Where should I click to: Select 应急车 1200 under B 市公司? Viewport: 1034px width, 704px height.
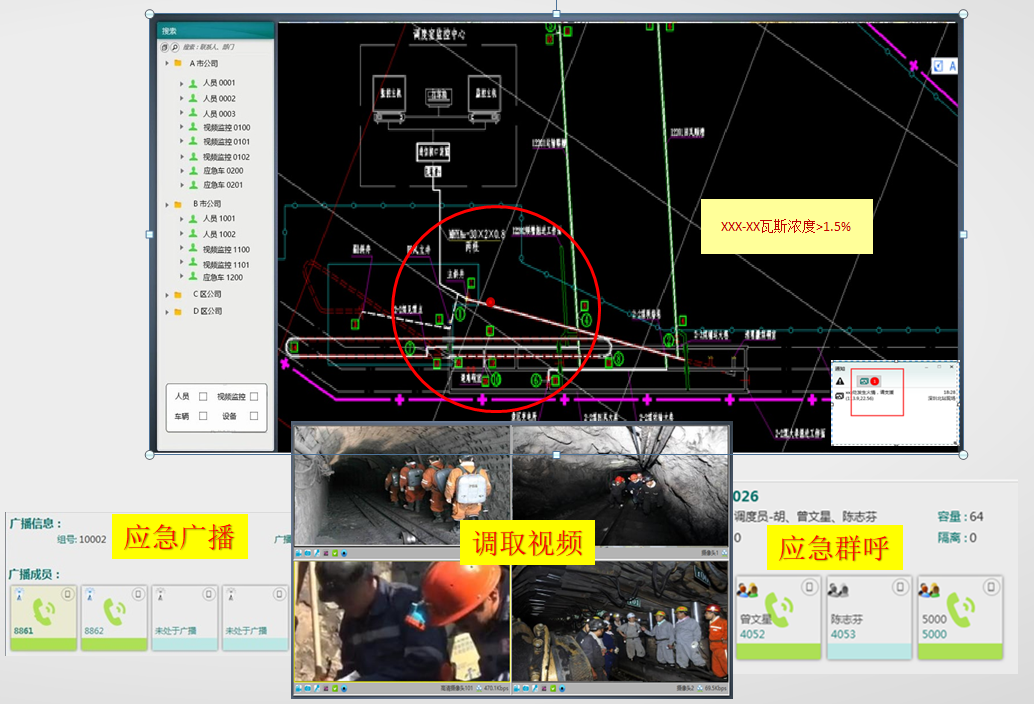222,277
